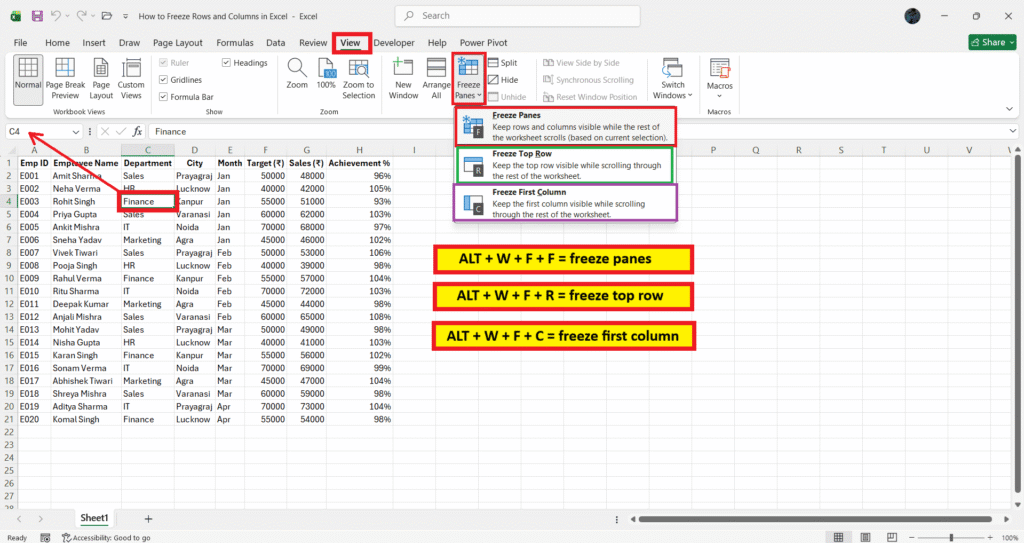Toggle the Ruler checkbox
The image size is (1024, 543).
[x=164, y=63]
